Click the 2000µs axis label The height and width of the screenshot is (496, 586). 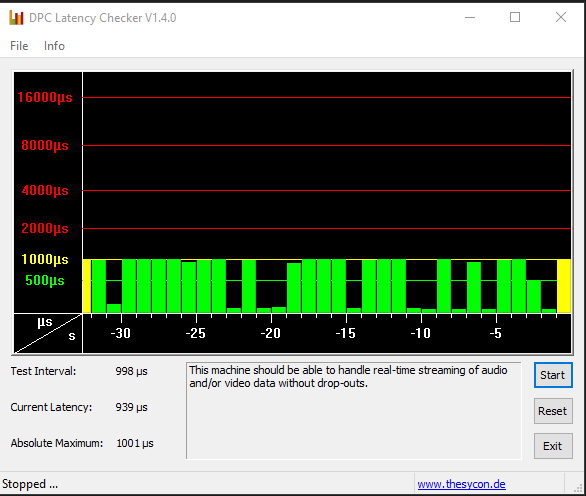tap(45, 228)
